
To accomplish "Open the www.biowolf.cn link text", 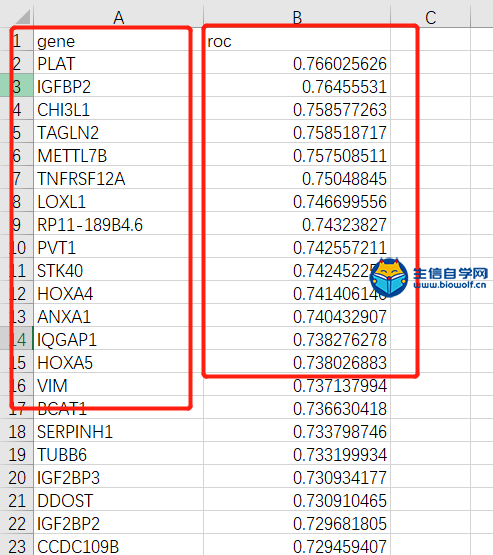I will coord(449,285).
